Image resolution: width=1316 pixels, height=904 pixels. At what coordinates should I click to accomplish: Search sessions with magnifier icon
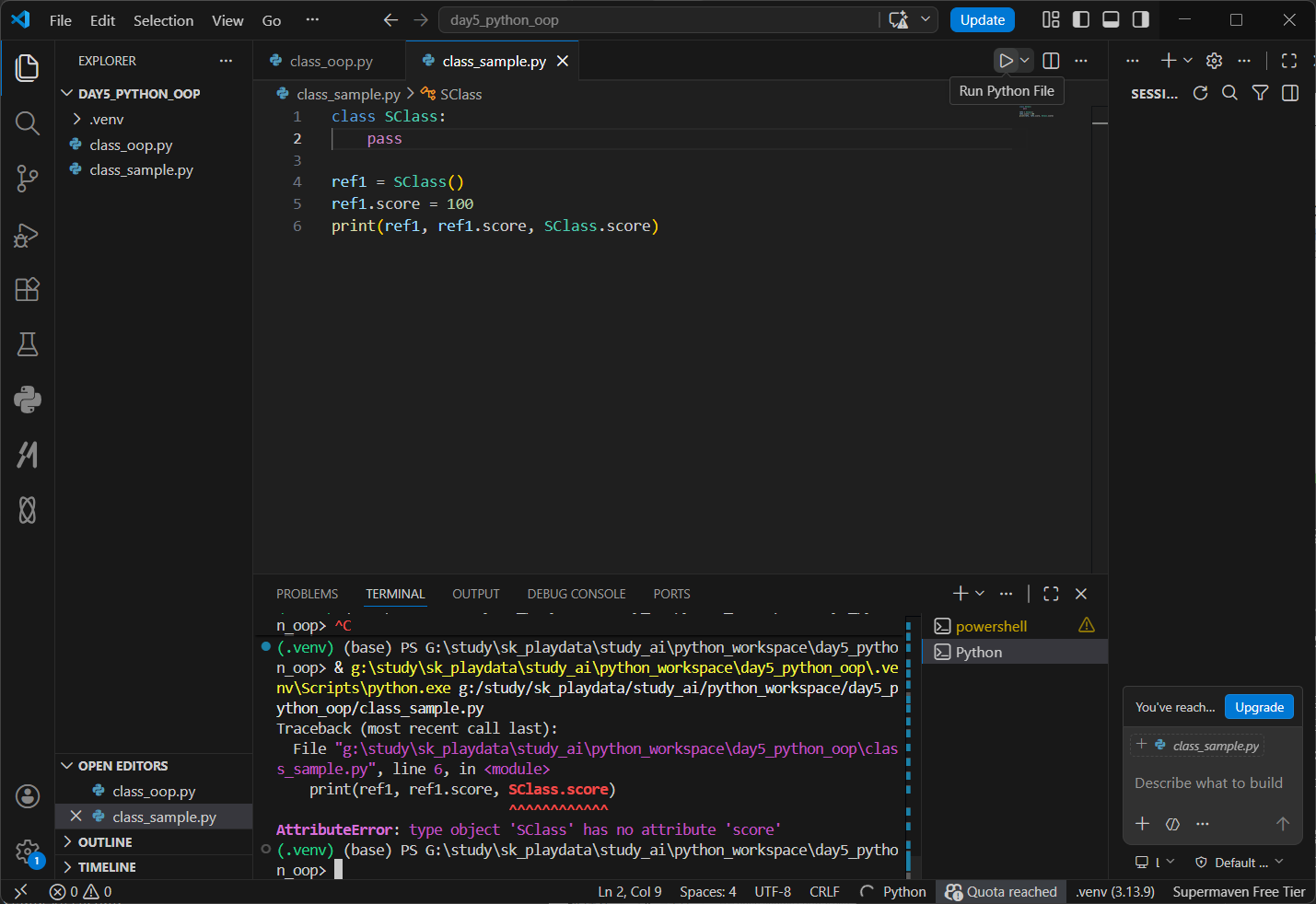click(1229, 93)
